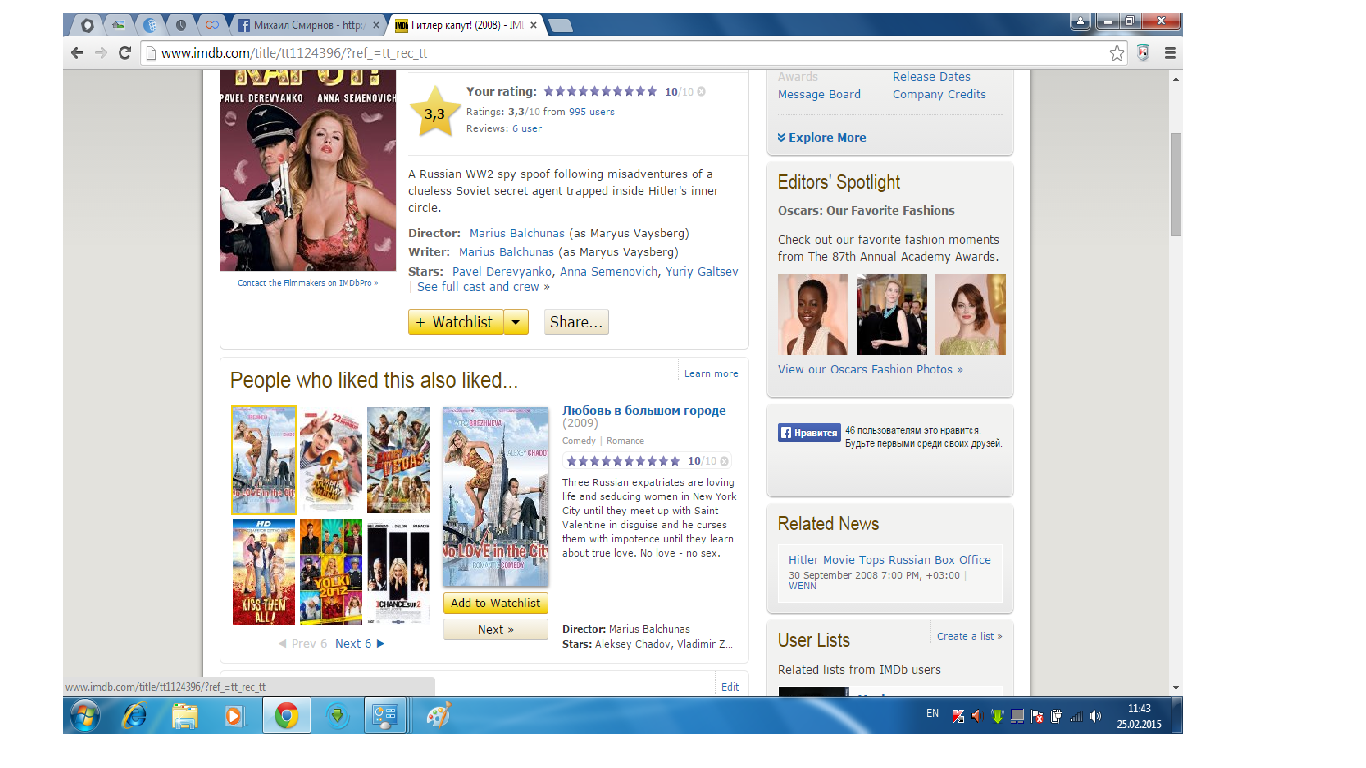Open Message Board link
Viewport: 1366px width, 768px height.
click(819, 95)
